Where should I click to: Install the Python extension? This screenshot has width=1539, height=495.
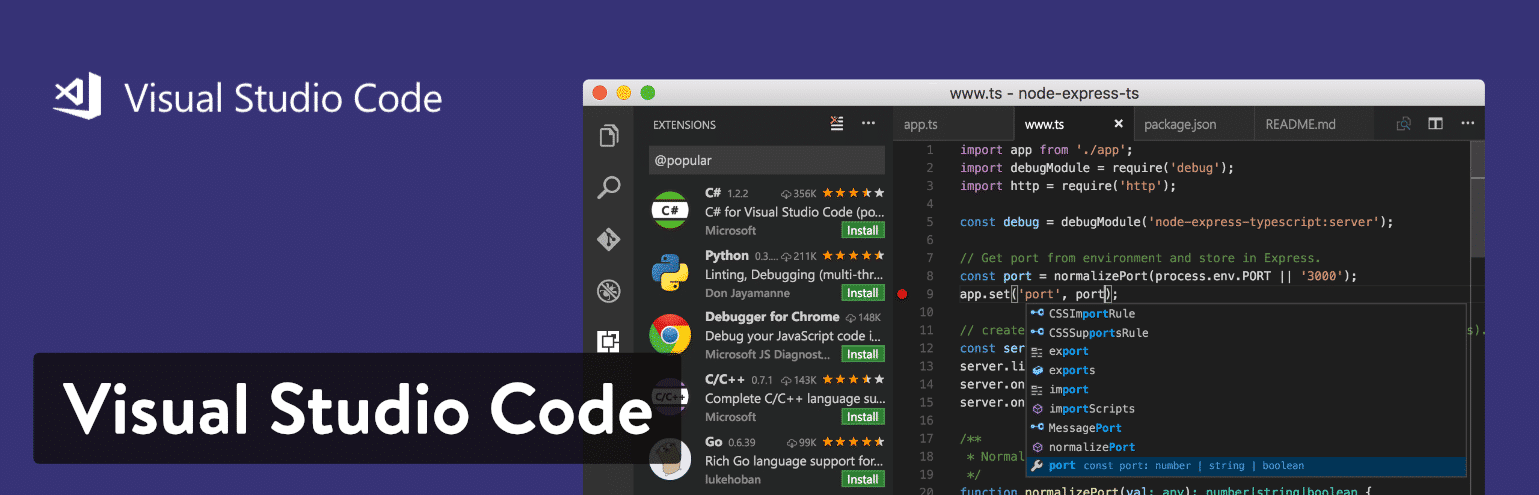pos(862,293)
